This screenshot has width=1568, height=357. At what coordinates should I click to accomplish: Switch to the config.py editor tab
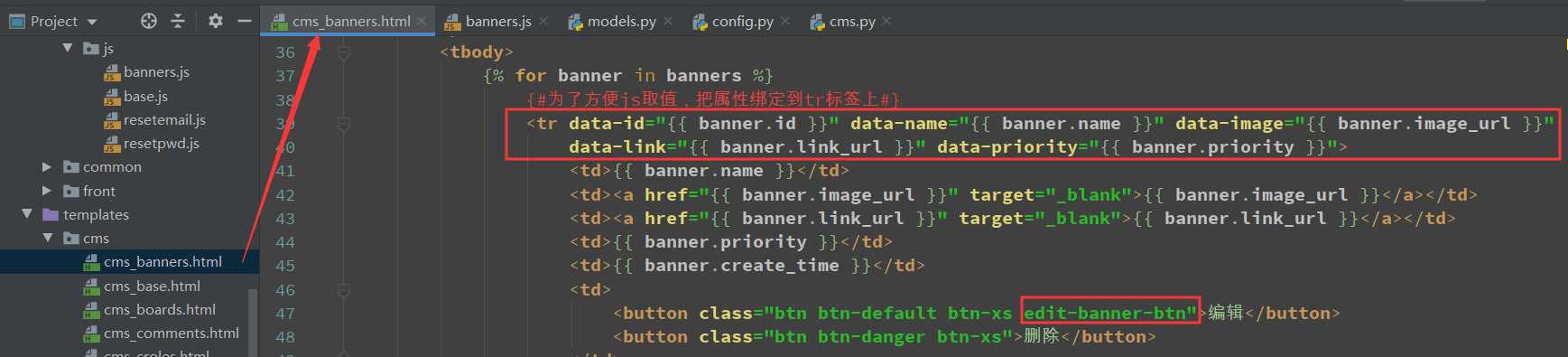pyautogui.click(x=742, y=21)
